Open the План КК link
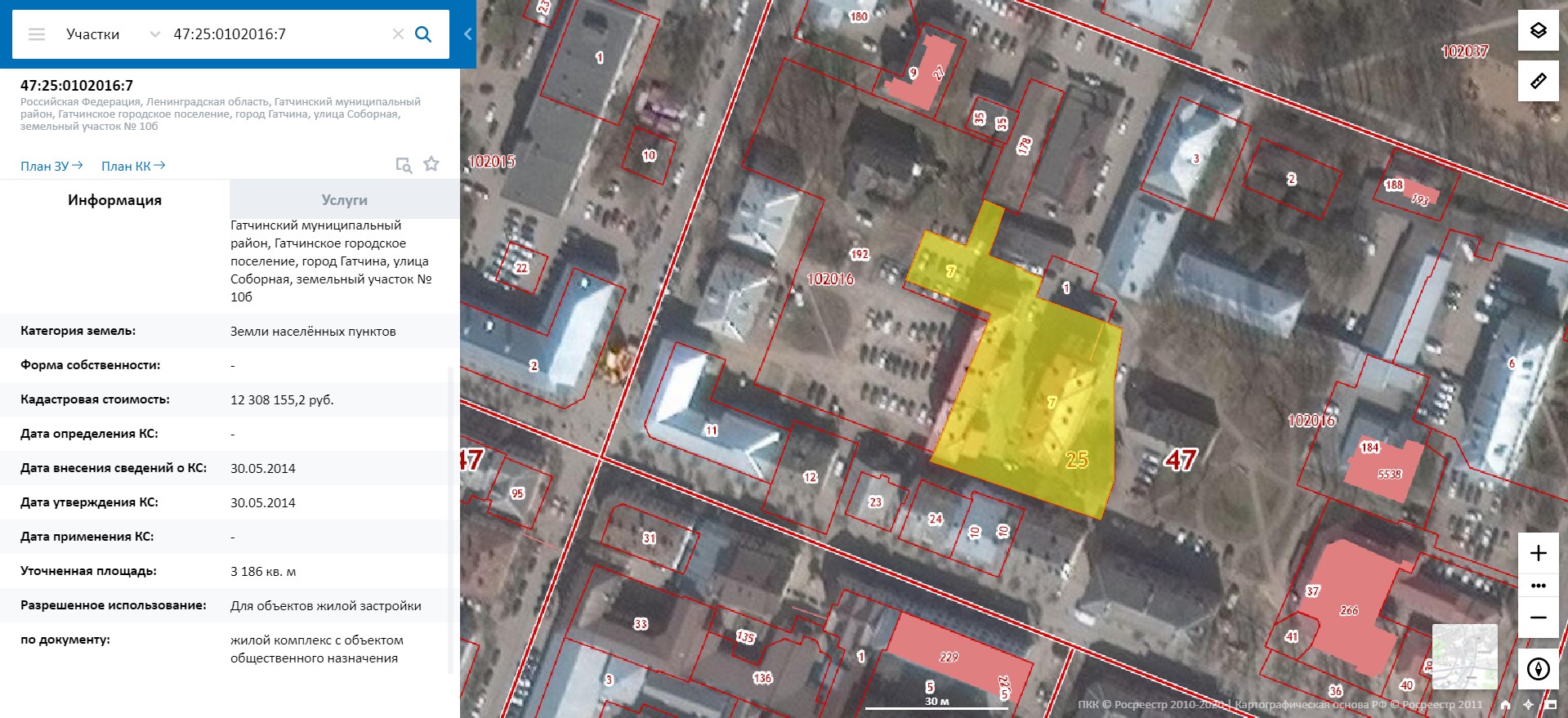1568x718 pixels. [133, 166]
